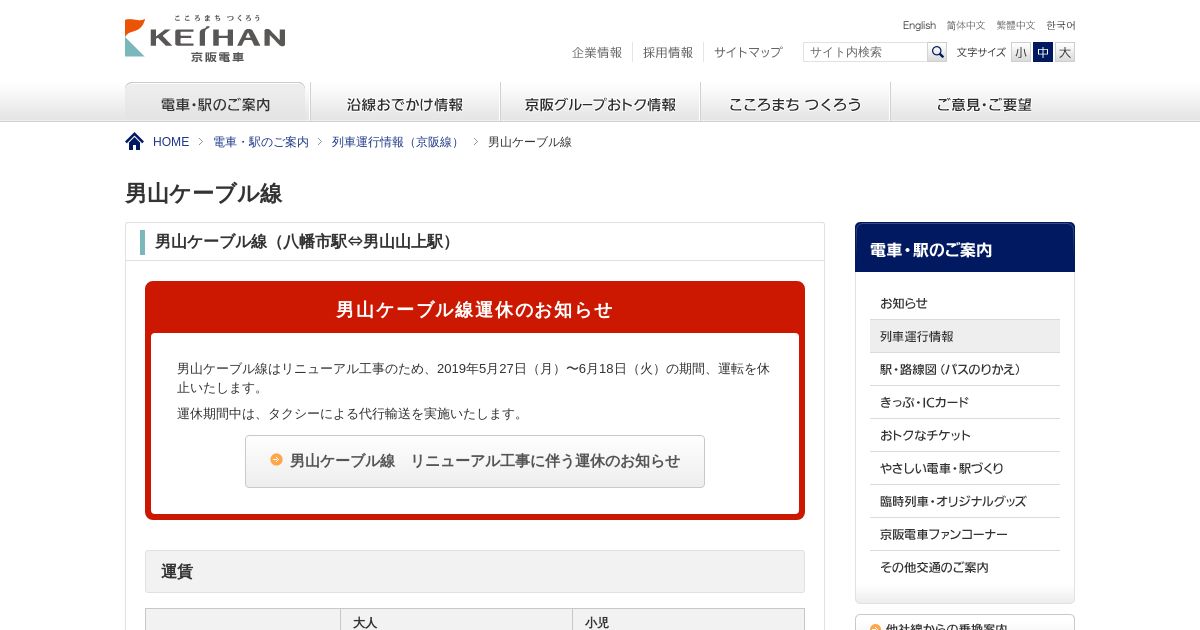Click the Keihan railway logo
Screen dimensions: 1200x630
pyautogui.click(x=205, y=39)
